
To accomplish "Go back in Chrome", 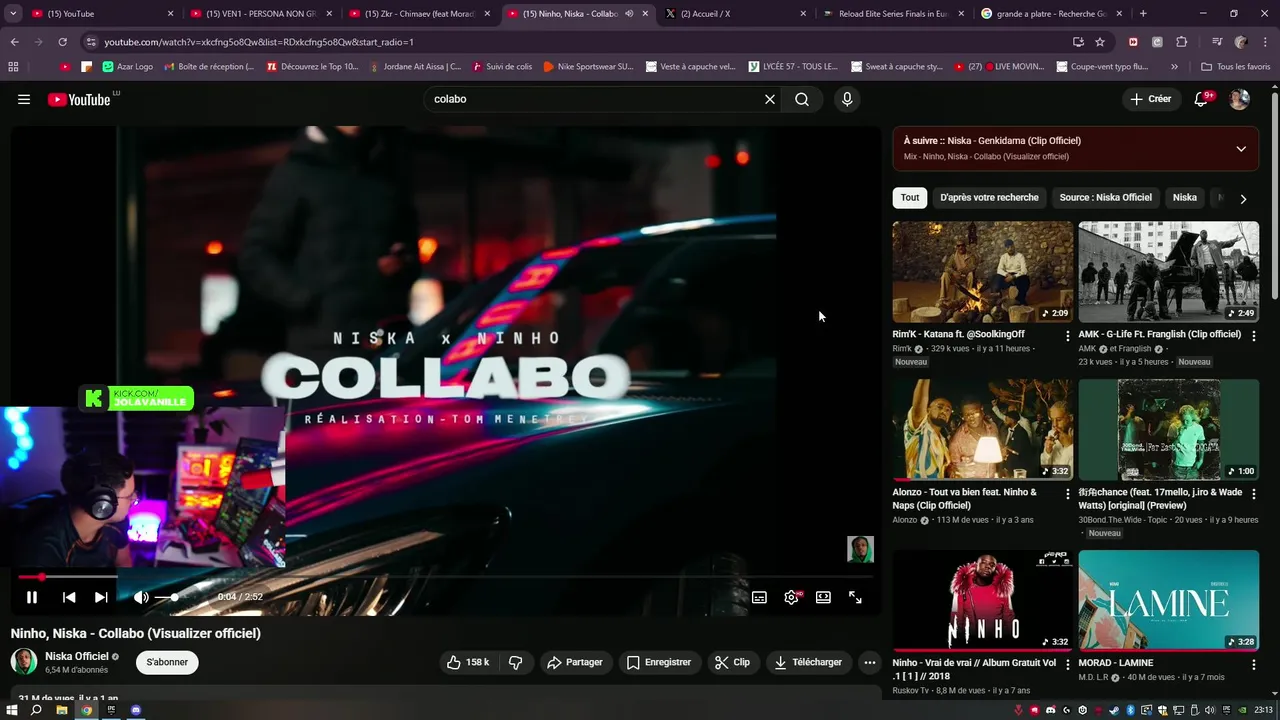I will [15, 42].
